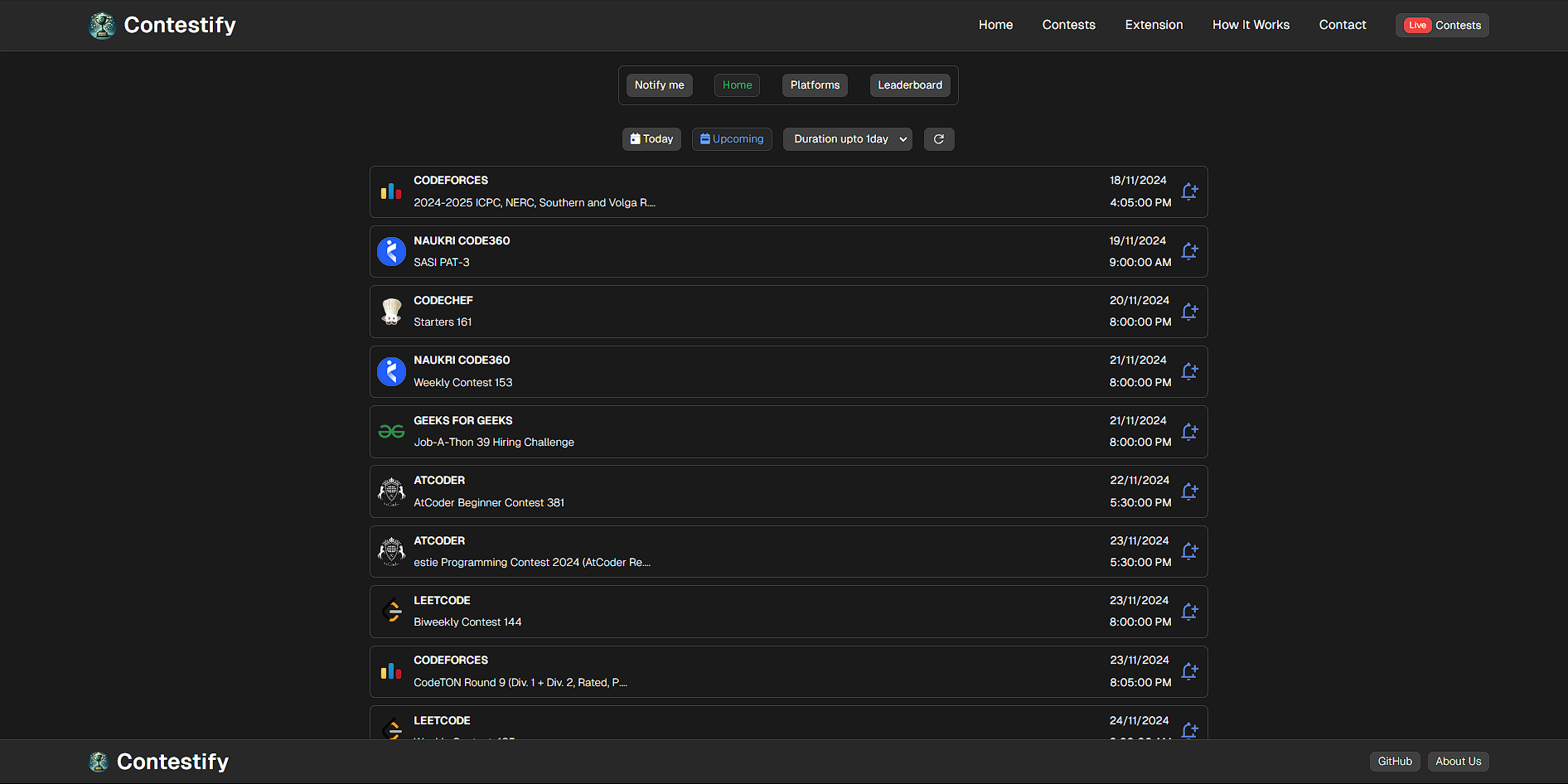The height and width of the screenshot is (784, 1568).
Task: Set a reminder bell for Starters 161
Action: point(1190,312)
